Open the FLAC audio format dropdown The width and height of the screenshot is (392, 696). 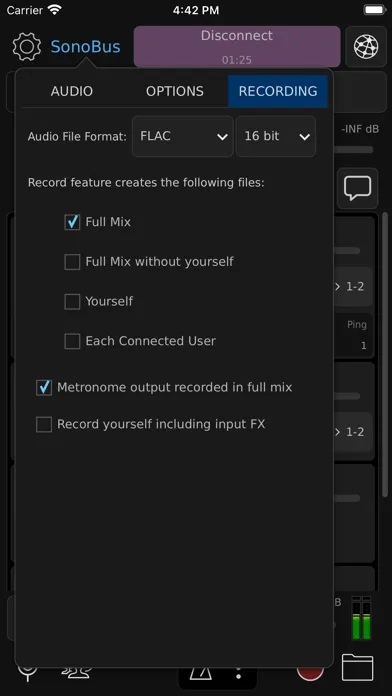183,136
